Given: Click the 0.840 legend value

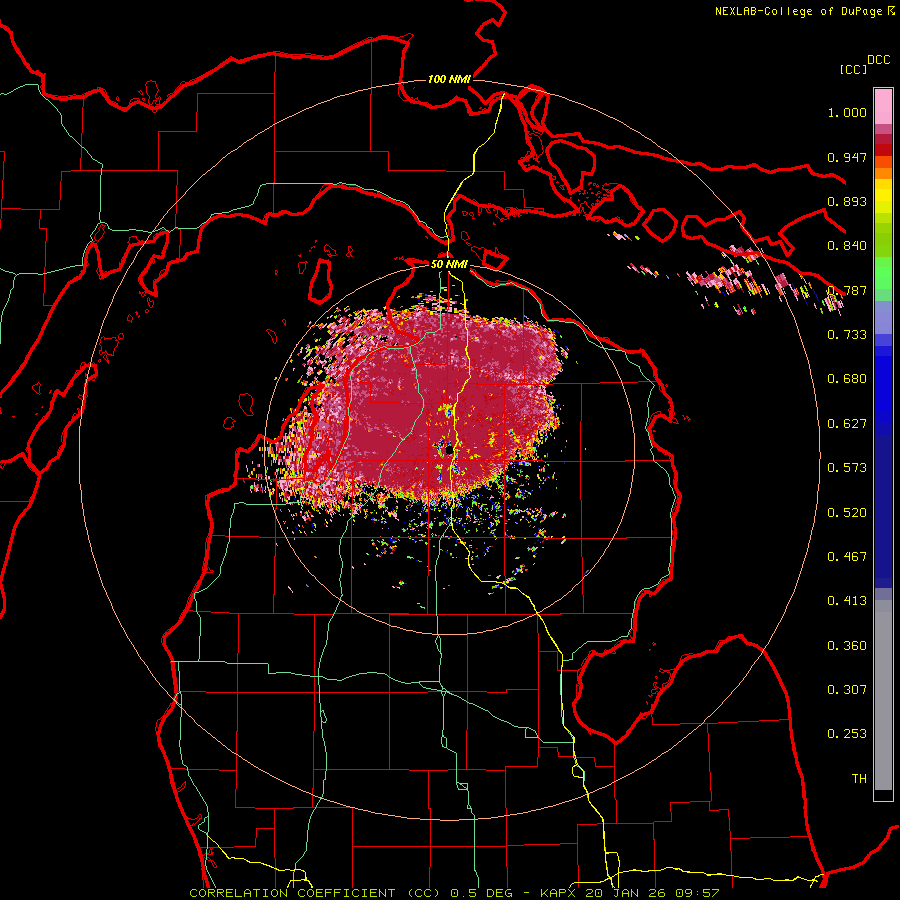Looking at the screenshot, I should pyautogui.click(x=847, y=246).
